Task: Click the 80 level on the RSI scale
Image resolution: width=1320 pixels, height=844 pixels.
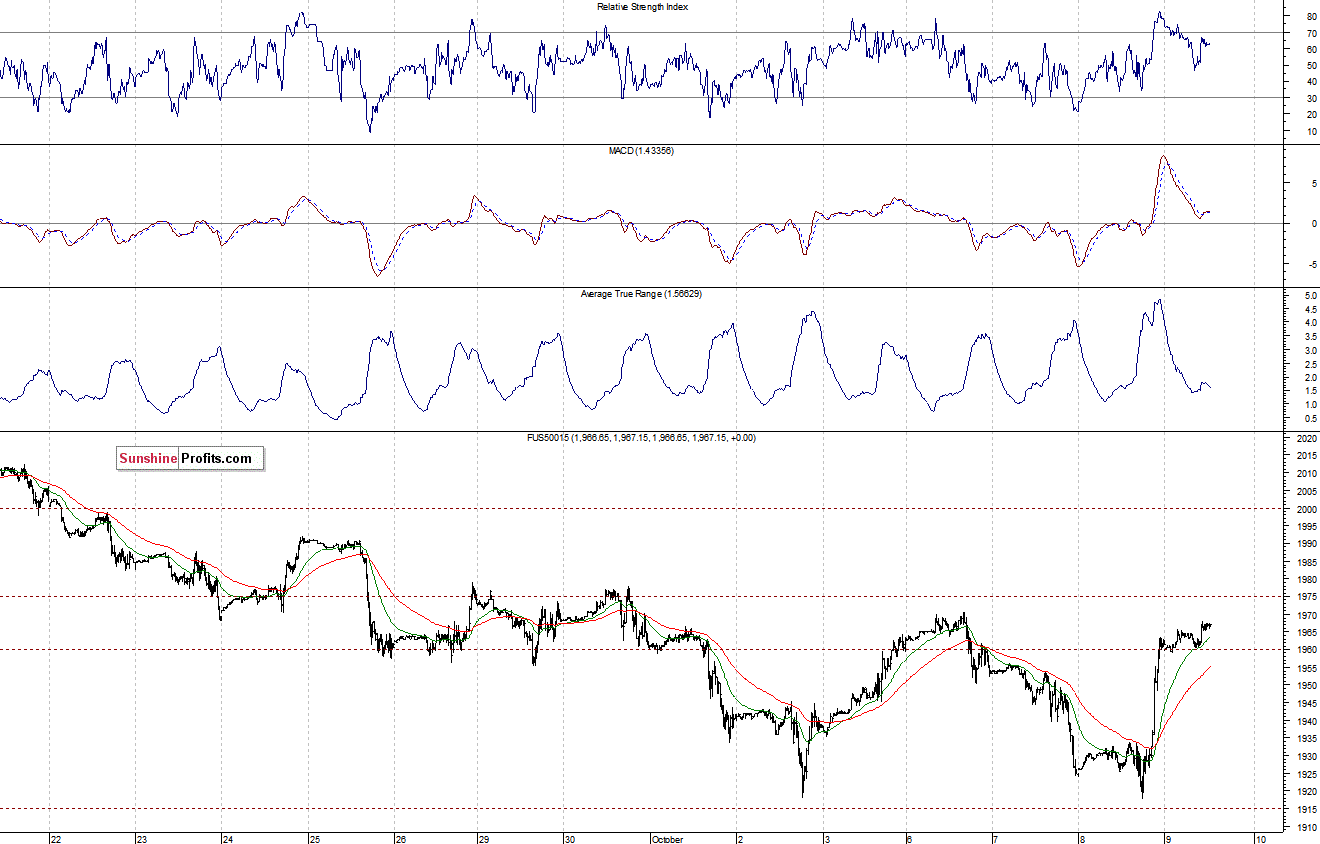Action: [x=1311, y=17]
